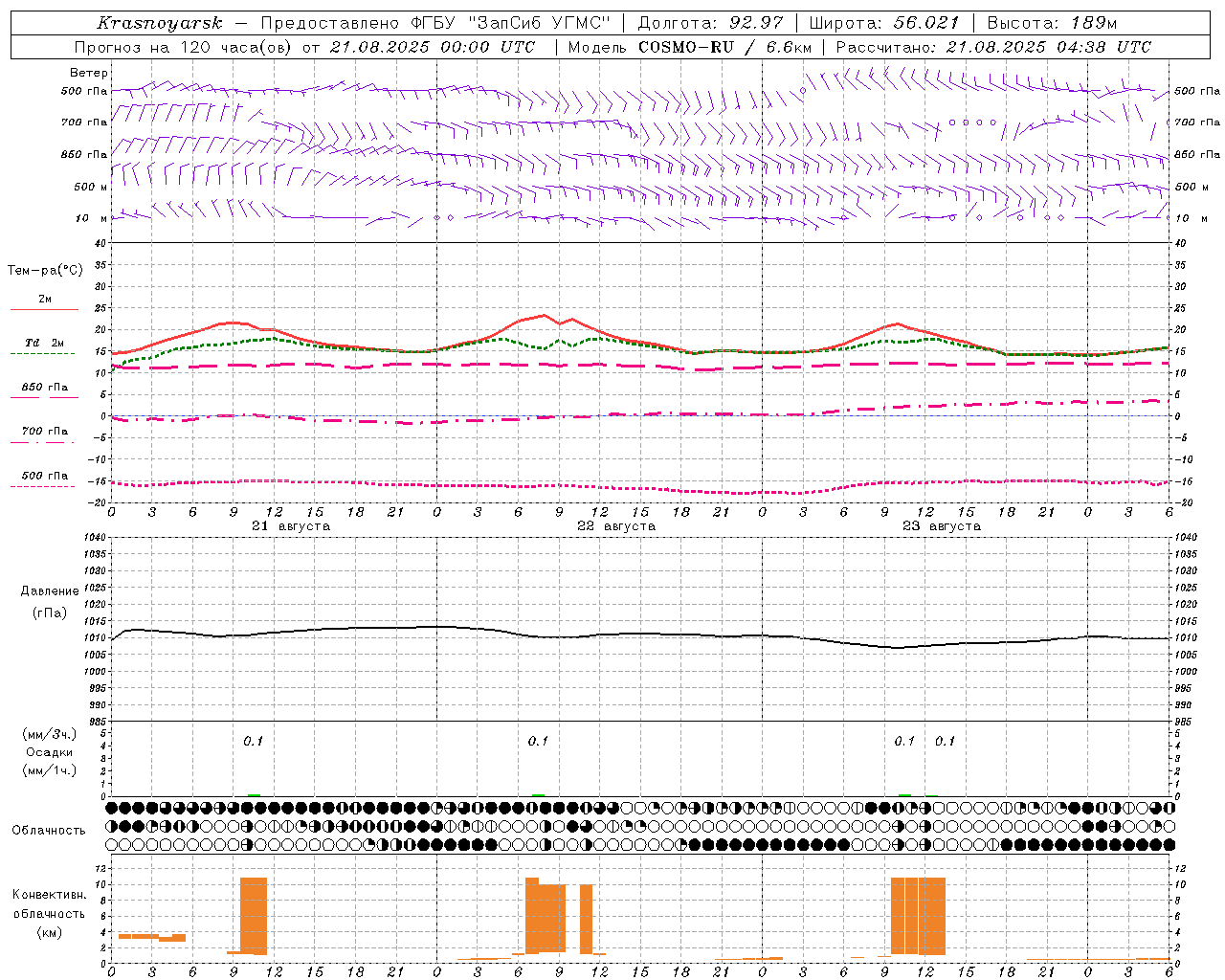The height and width of the screenshot is (980, 1225).
Task: Click the '22 августа' date label
Action: 616,526
